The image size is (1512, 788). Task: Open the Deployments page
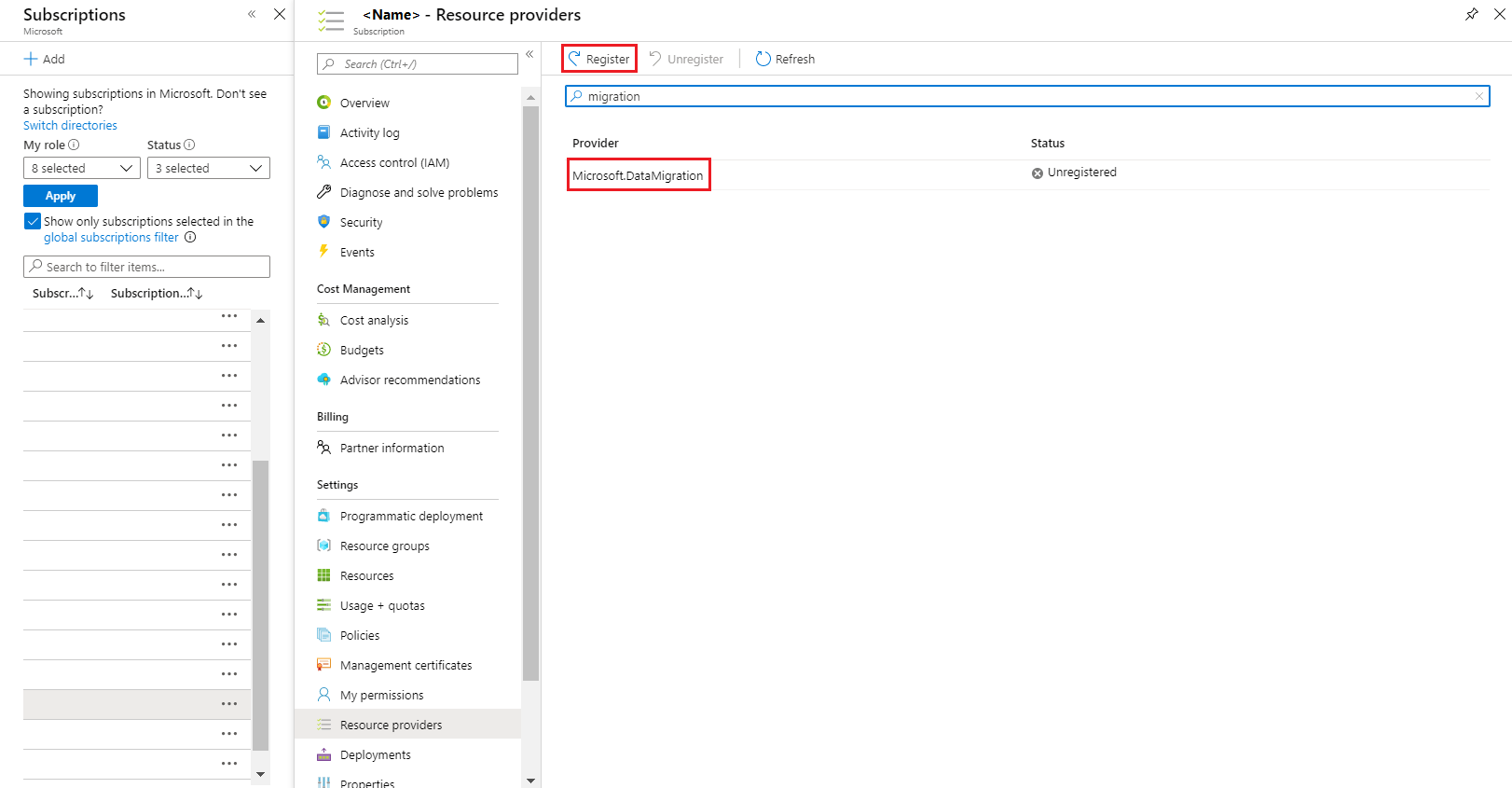pos(375,754)
